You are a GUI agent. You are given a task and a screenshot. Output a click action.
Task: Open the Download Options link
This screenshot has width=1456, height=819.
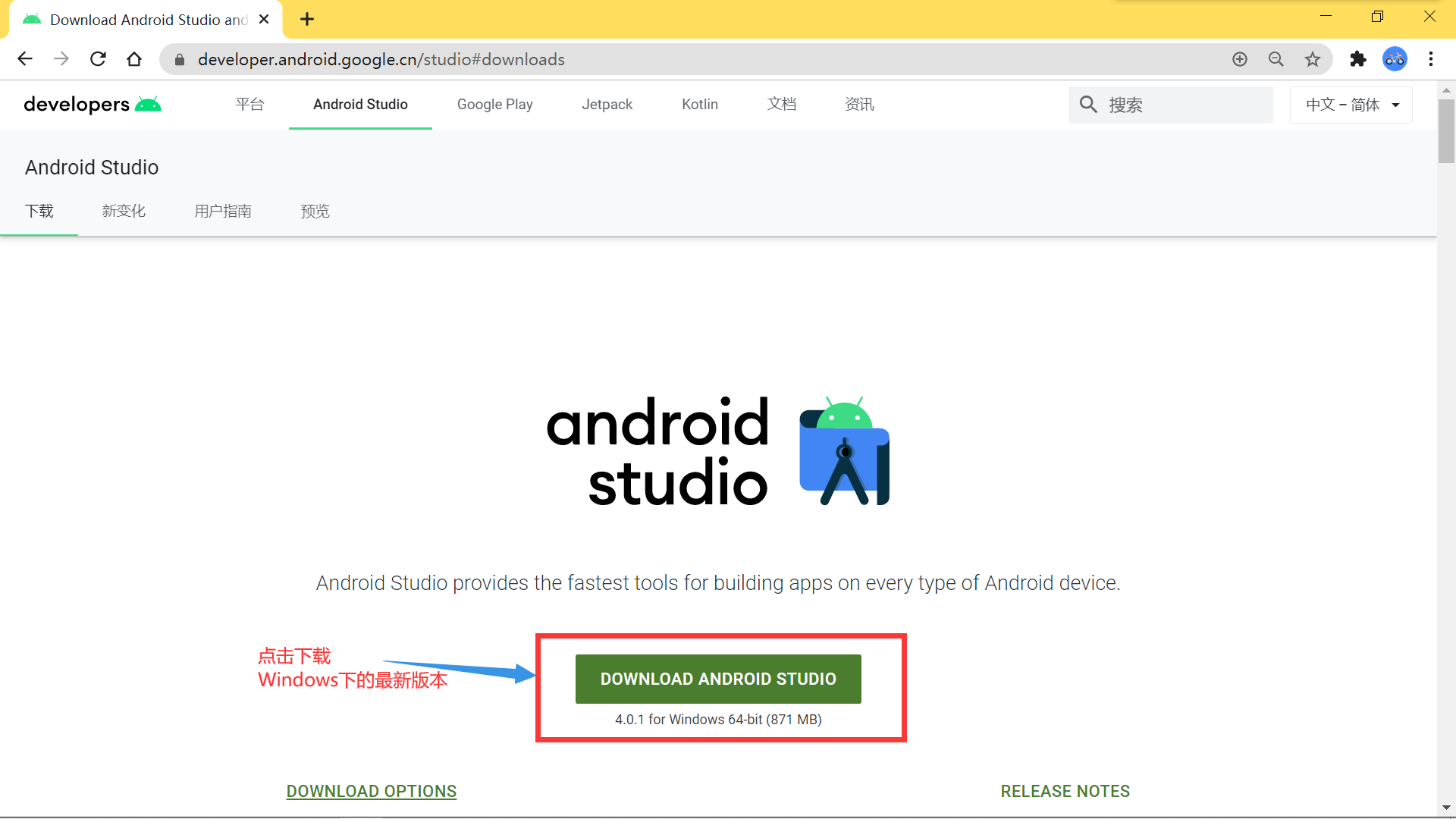point(372,791)
